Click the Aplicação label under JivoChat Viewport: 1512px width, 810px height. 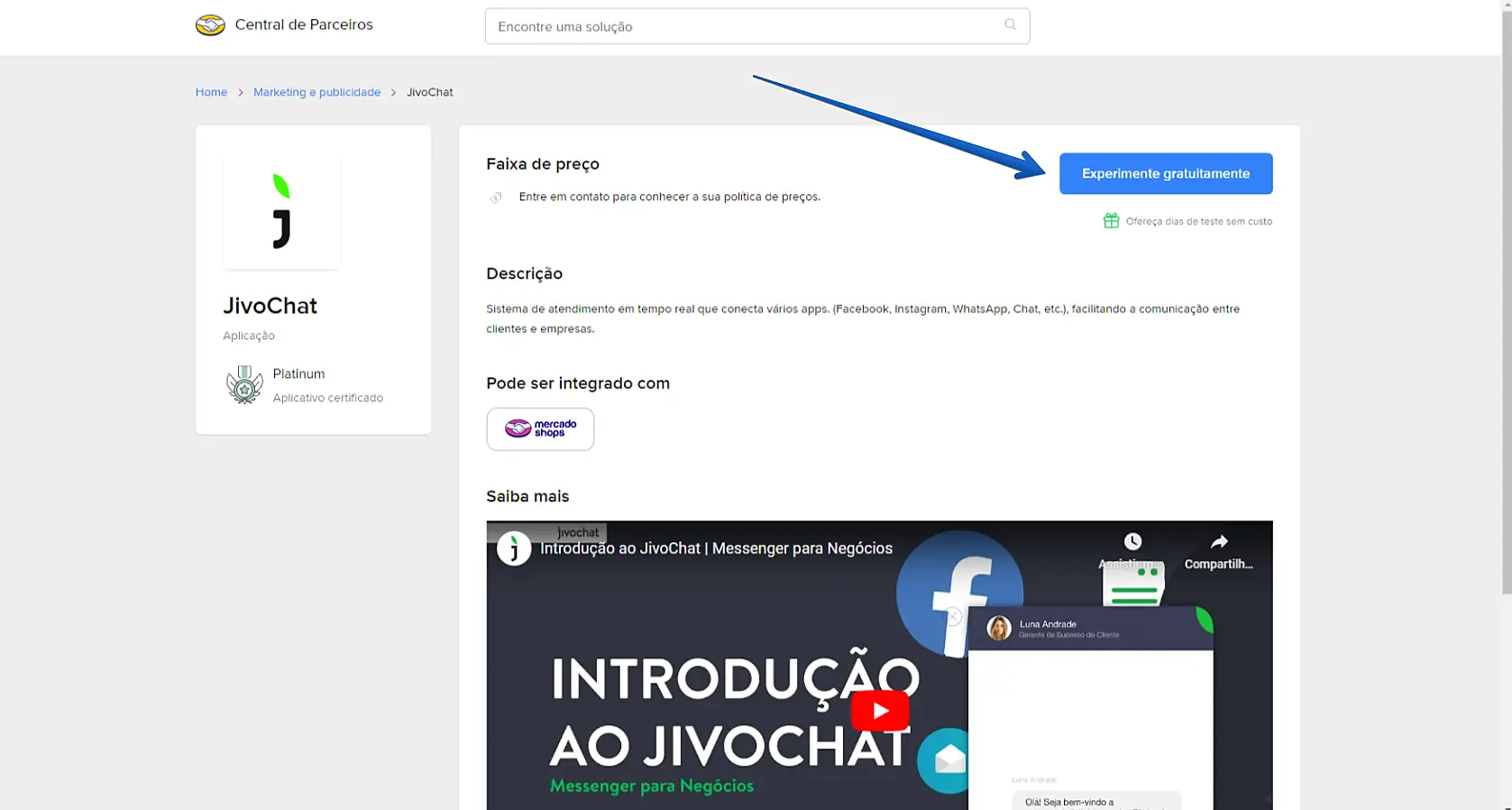tap(249, 336)
